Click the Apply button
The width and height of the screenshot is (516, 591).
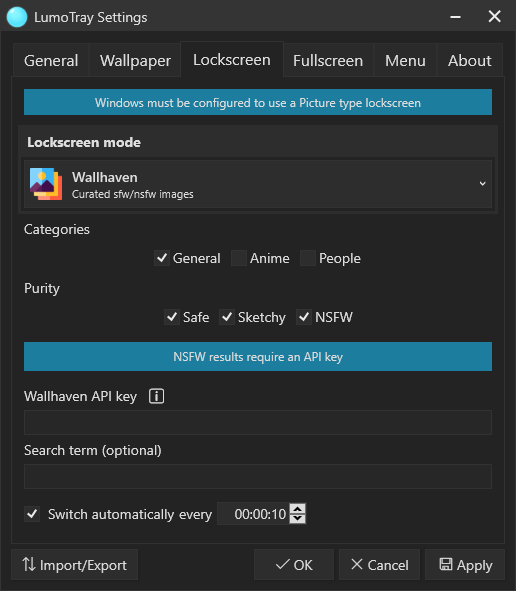(x=465, y=565)
